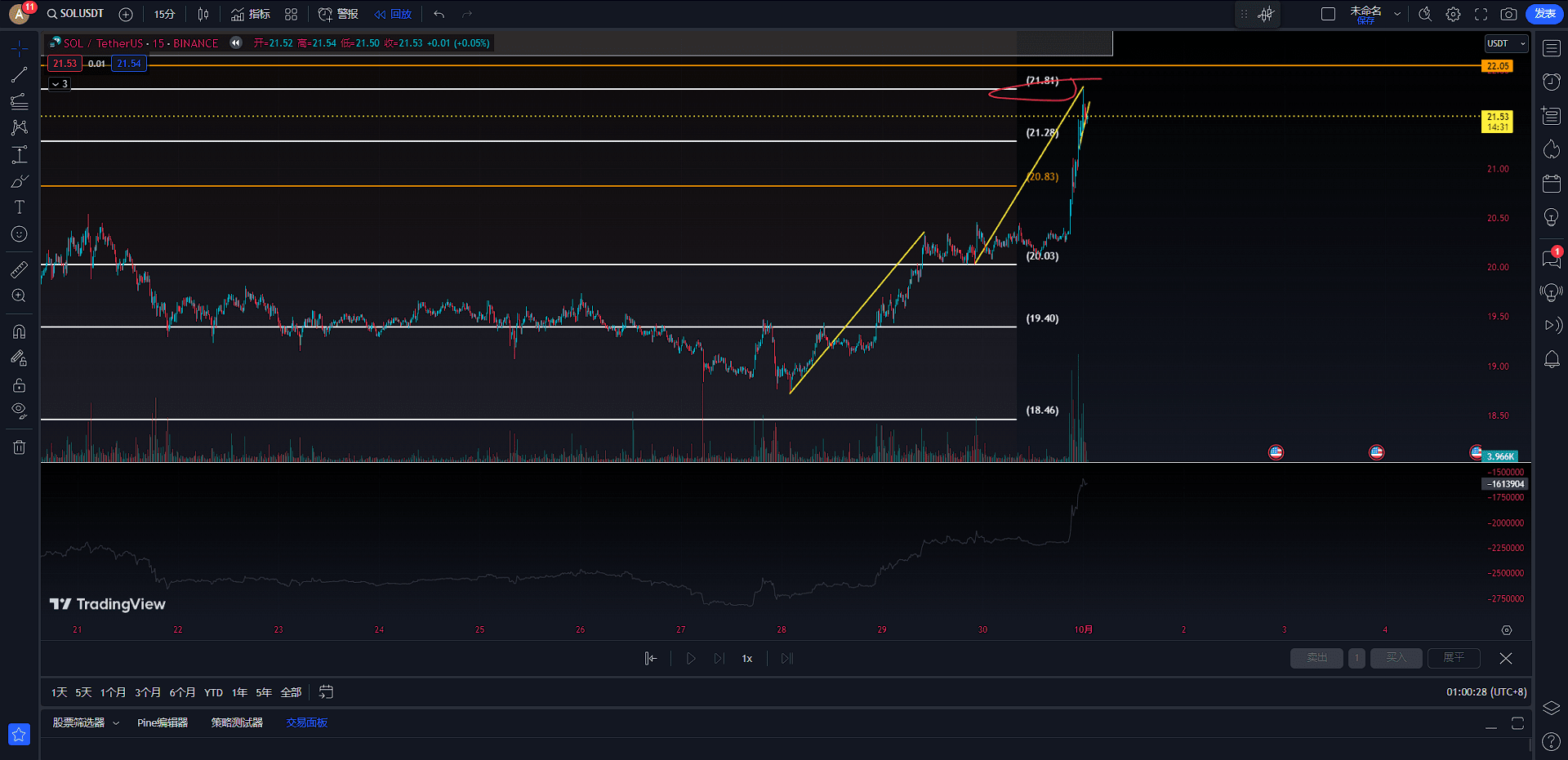Jump replay to start bar
The height and width of the screenshot is (760, 1568).
pos(651,658)
